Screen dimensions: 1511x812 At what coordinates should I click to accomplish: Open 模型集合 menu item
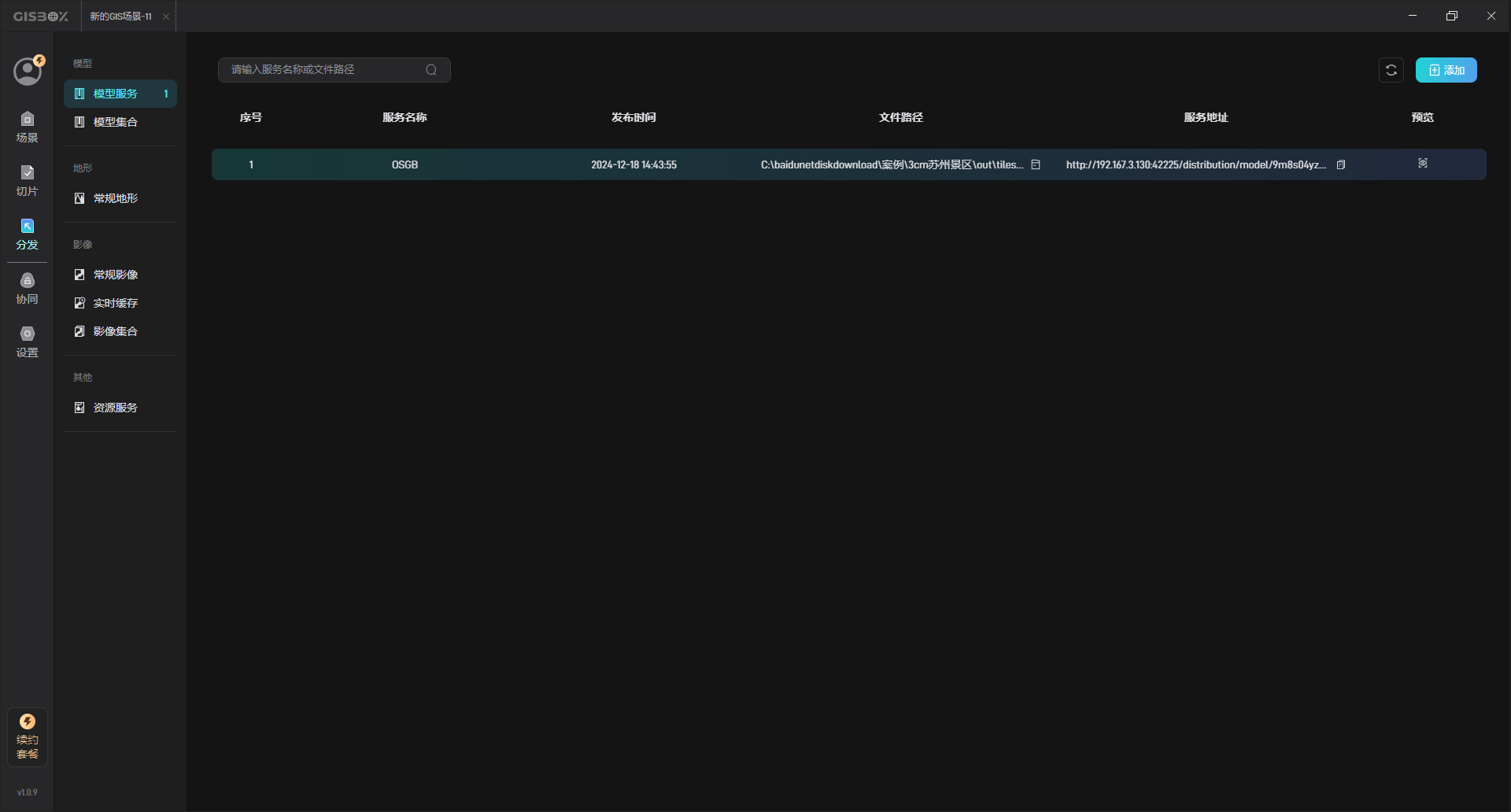click(116, 122)
